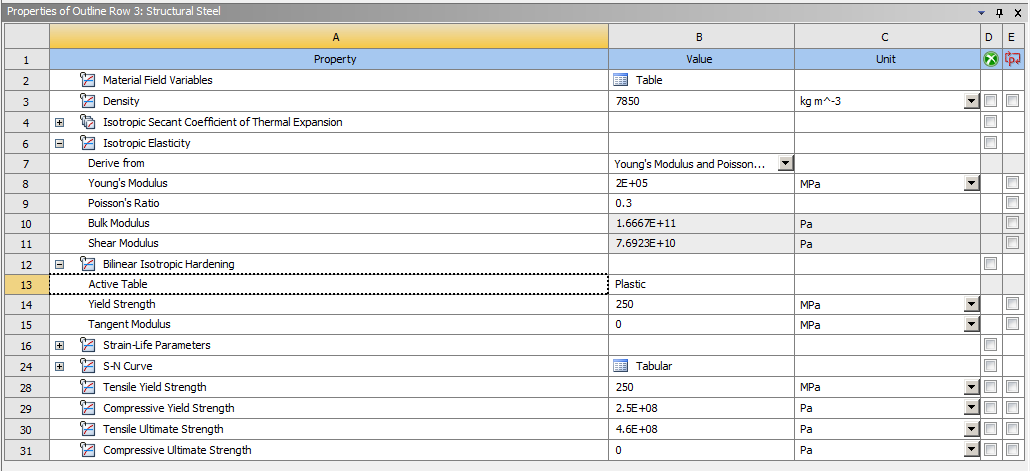Click the Density property icon

click(x=87, y=101)
